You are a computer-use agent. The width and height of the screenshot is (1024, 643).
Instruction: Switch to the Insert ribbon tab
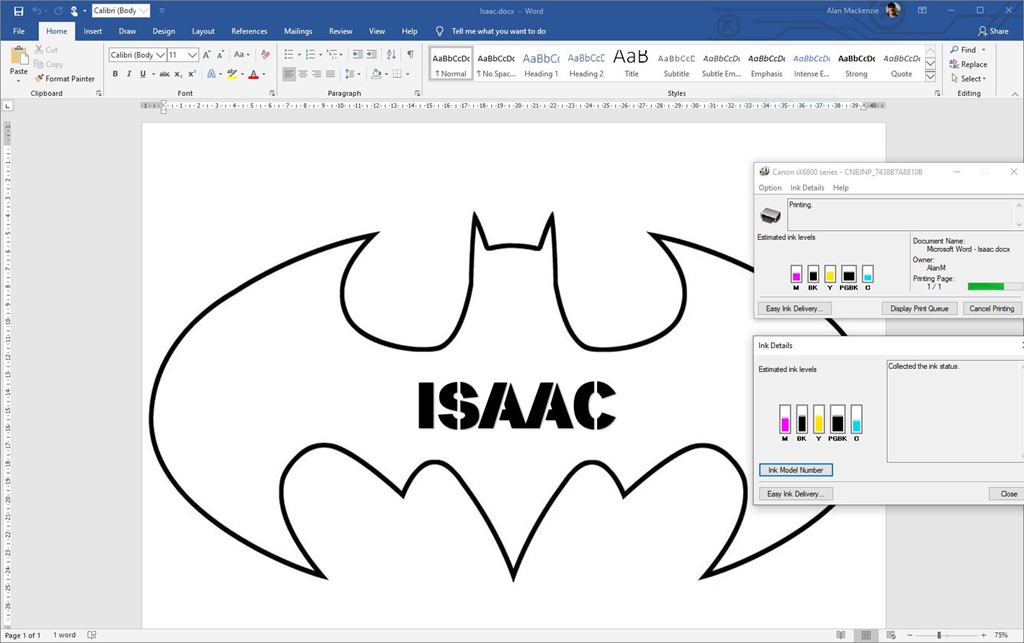tap(92, 31)
